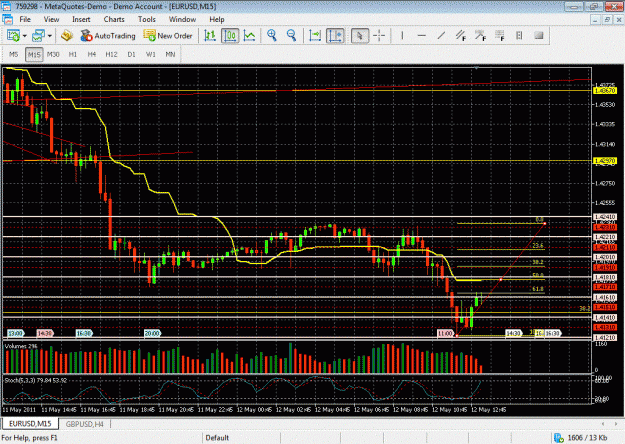Toggle the AutoTrading button

pos(108,36)
